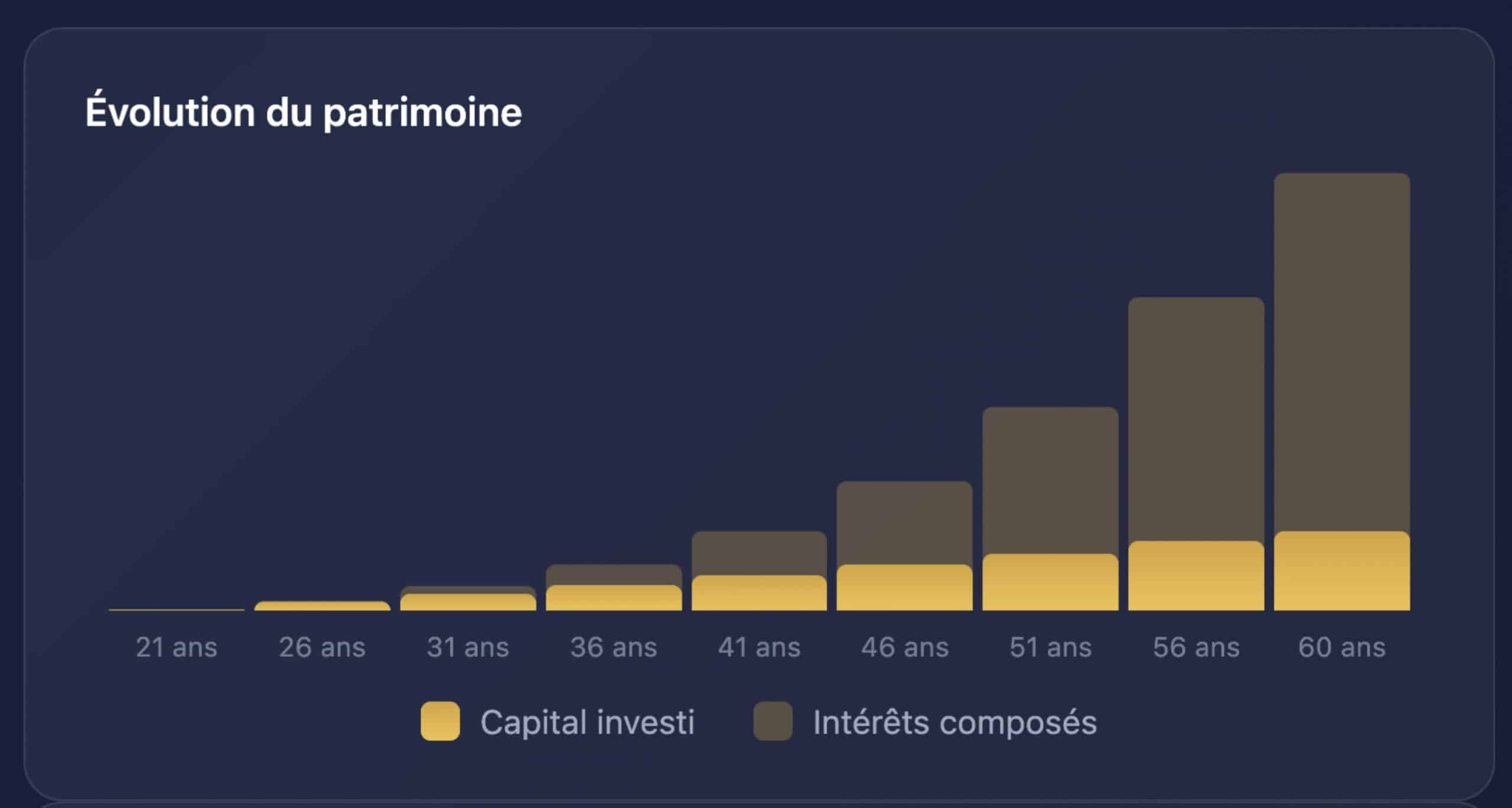Click the brown interest segment at 36 ans
1512x808 pixels.
click(614, 574)
